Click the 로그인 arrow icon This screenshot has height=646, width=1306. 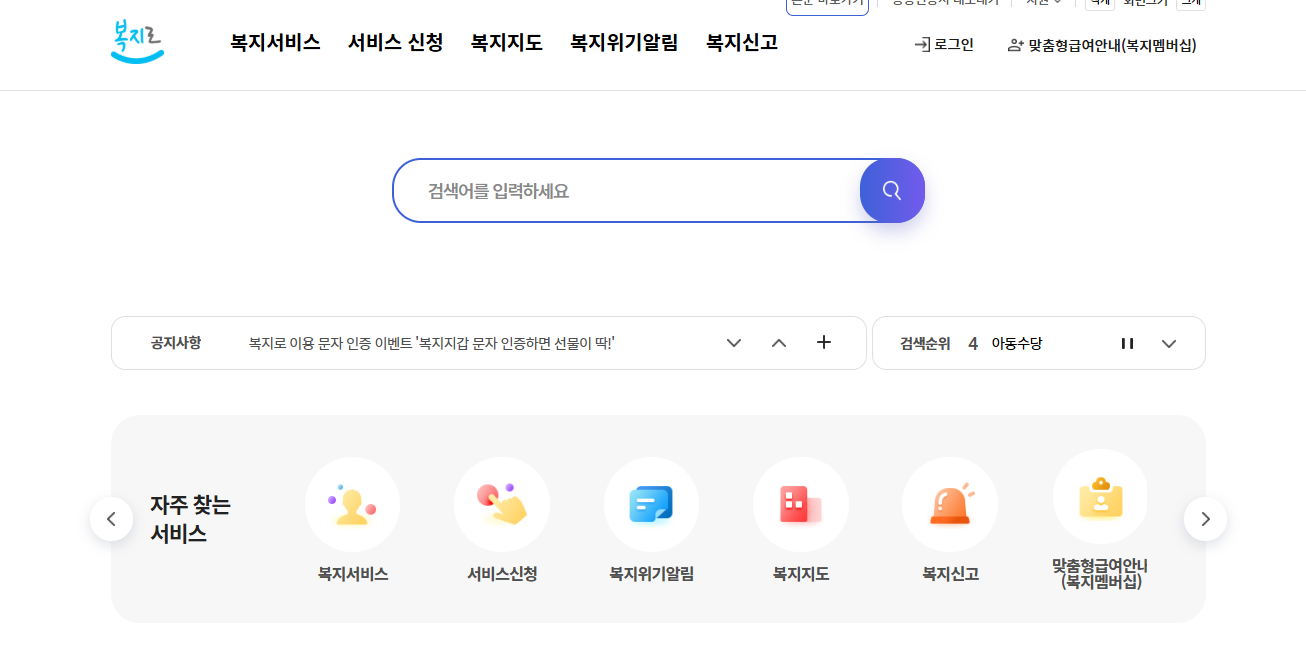[922, 45]
